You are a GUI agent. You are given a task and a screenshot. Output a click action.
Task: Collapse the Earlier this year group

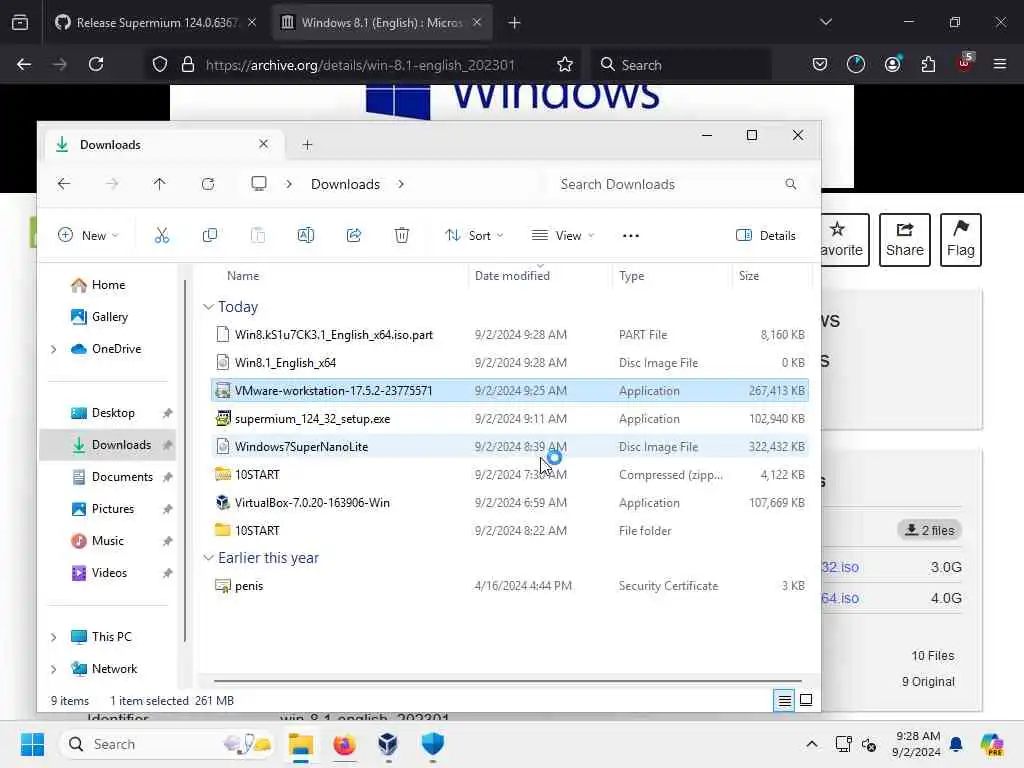point(208,558)
